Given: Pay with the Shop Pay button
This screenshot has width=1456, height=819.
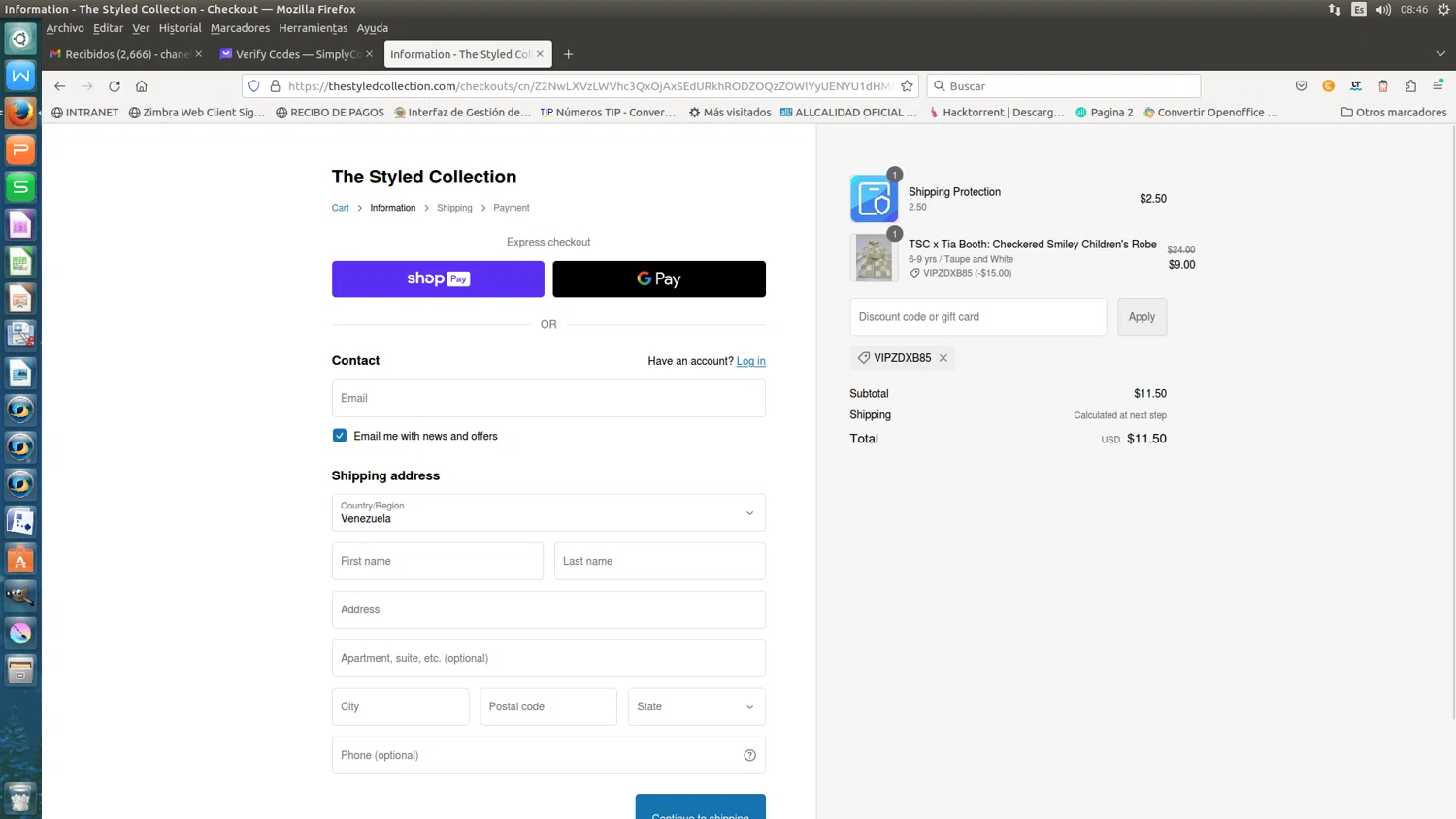Looking at the screenshot, I should [x=438, y=278].
